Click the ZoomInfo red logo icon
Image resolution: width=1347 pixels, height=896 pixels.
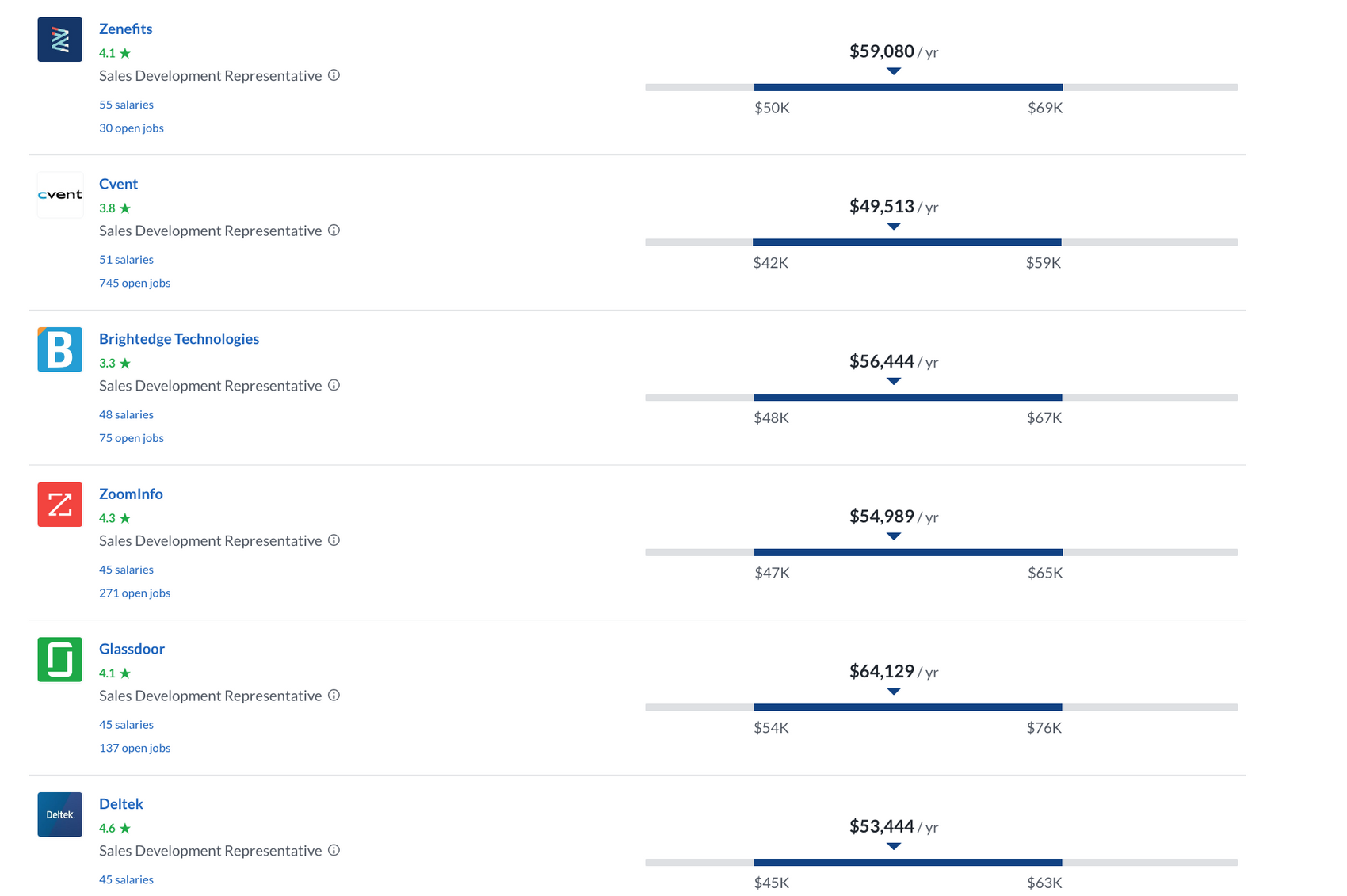59,505
